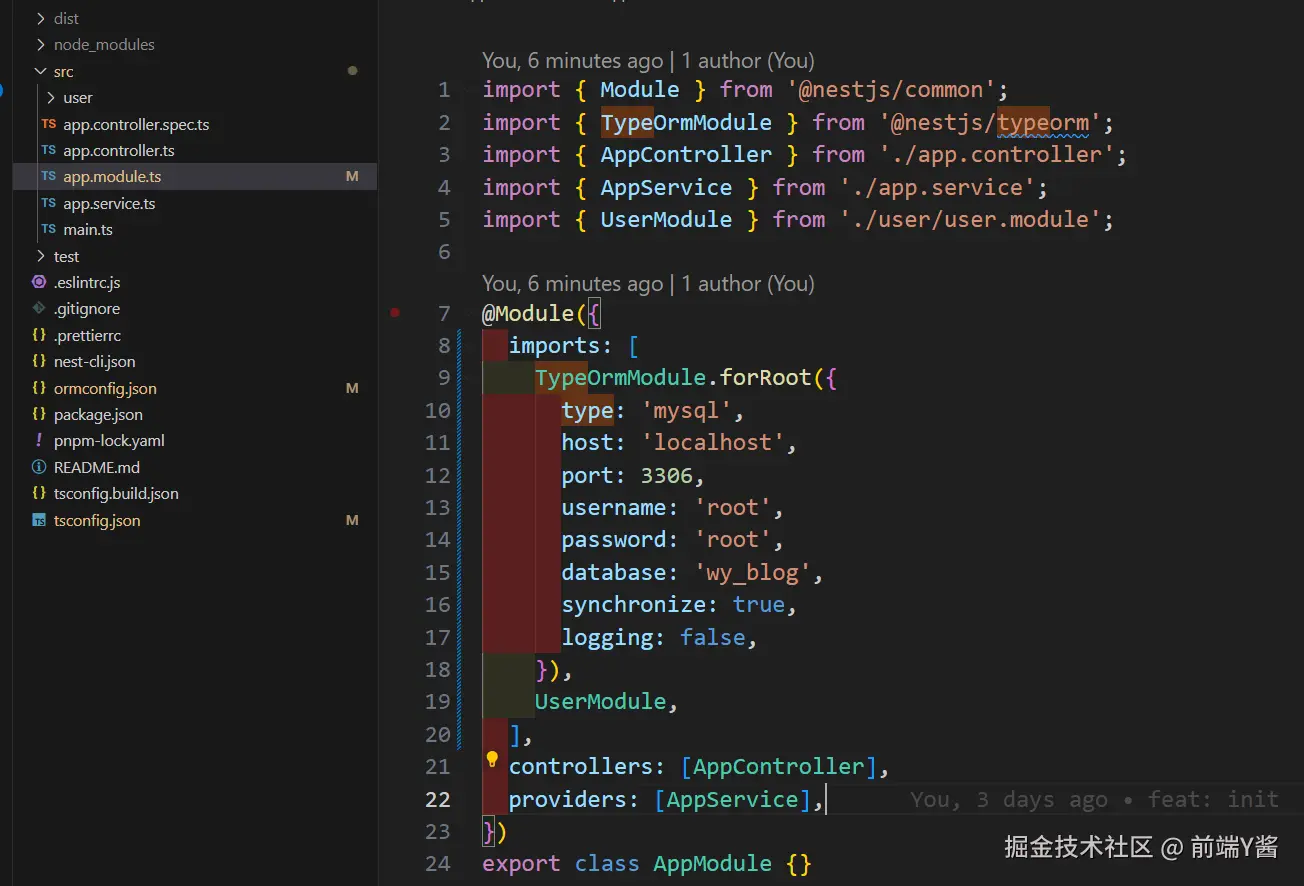
Task: Click the 'mysql' type string
Action: [x=687, y=410]
